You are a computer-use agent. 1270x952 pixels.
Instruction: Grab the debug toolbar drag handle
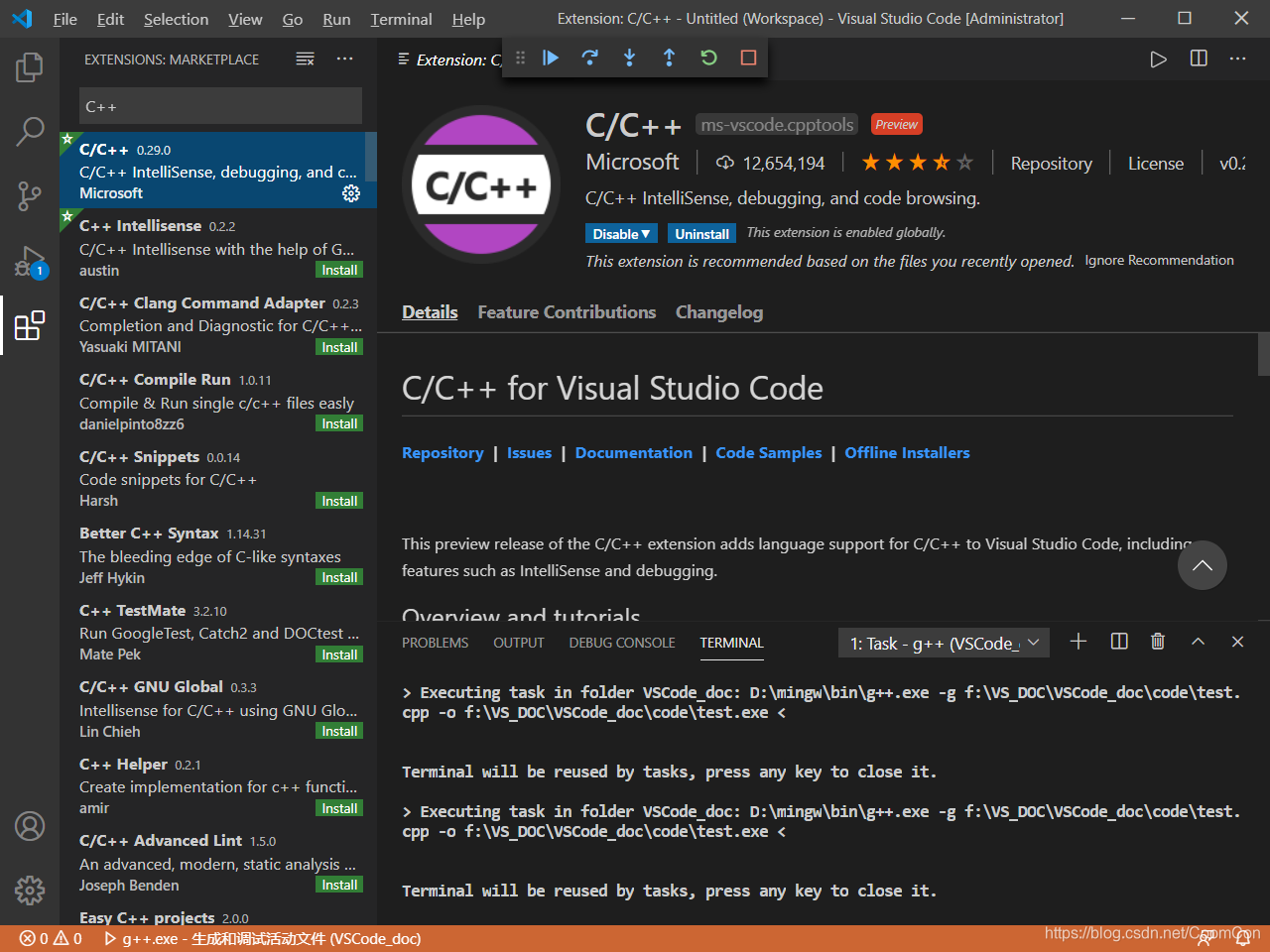tap(520, 58)
